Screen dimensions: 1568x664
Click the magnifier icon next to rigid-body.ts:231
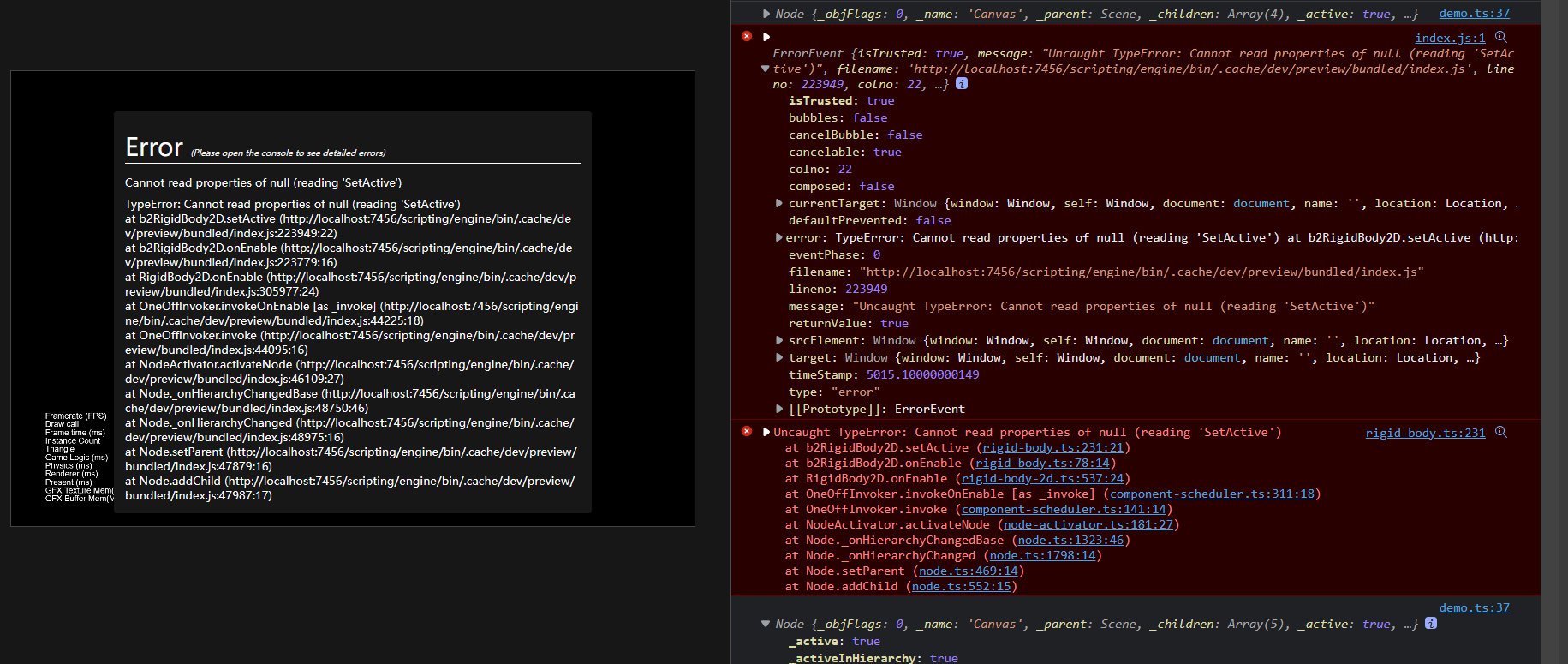pos(1501,432)
